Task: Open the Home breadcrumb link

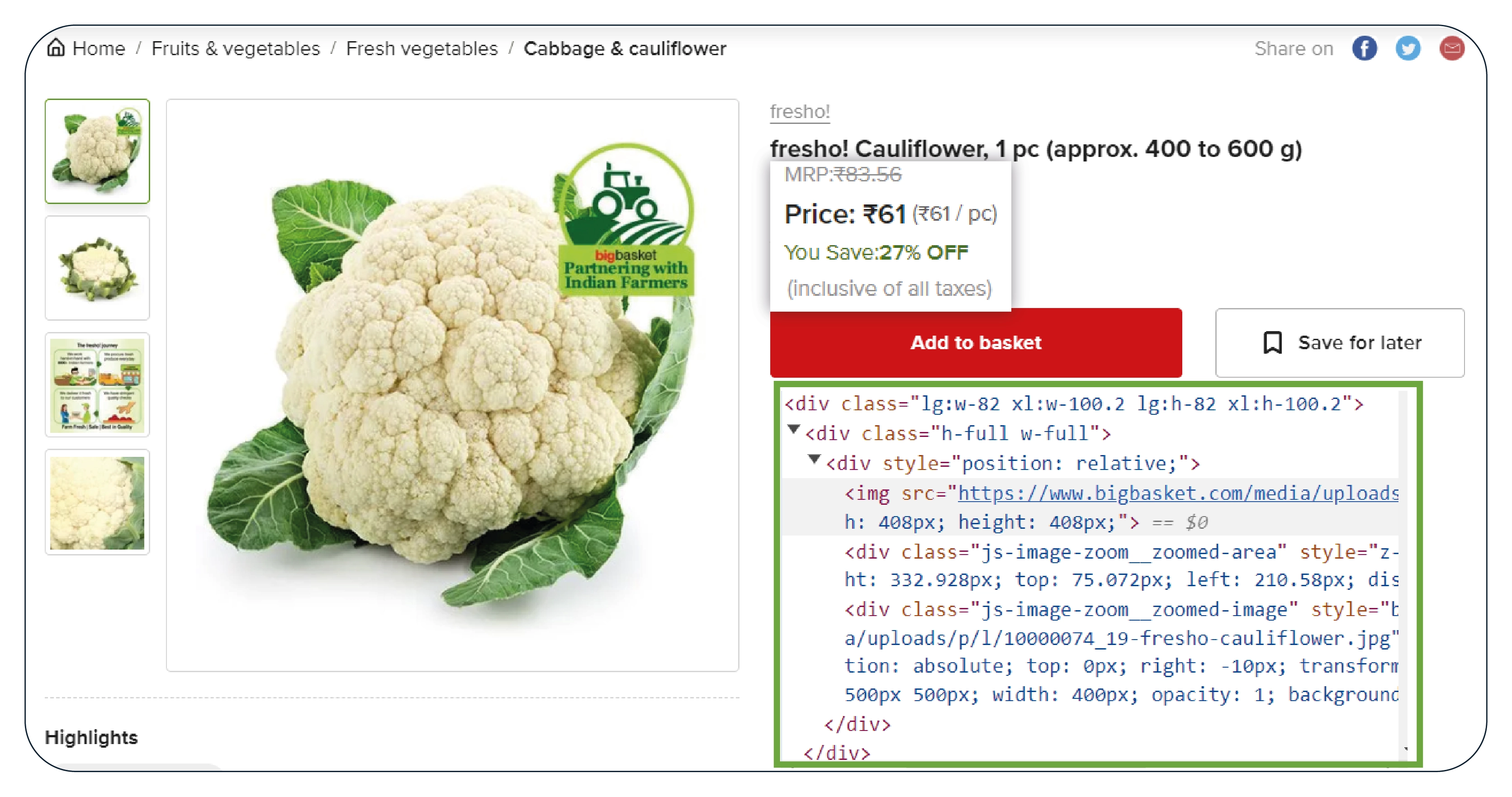Action: 99,48
